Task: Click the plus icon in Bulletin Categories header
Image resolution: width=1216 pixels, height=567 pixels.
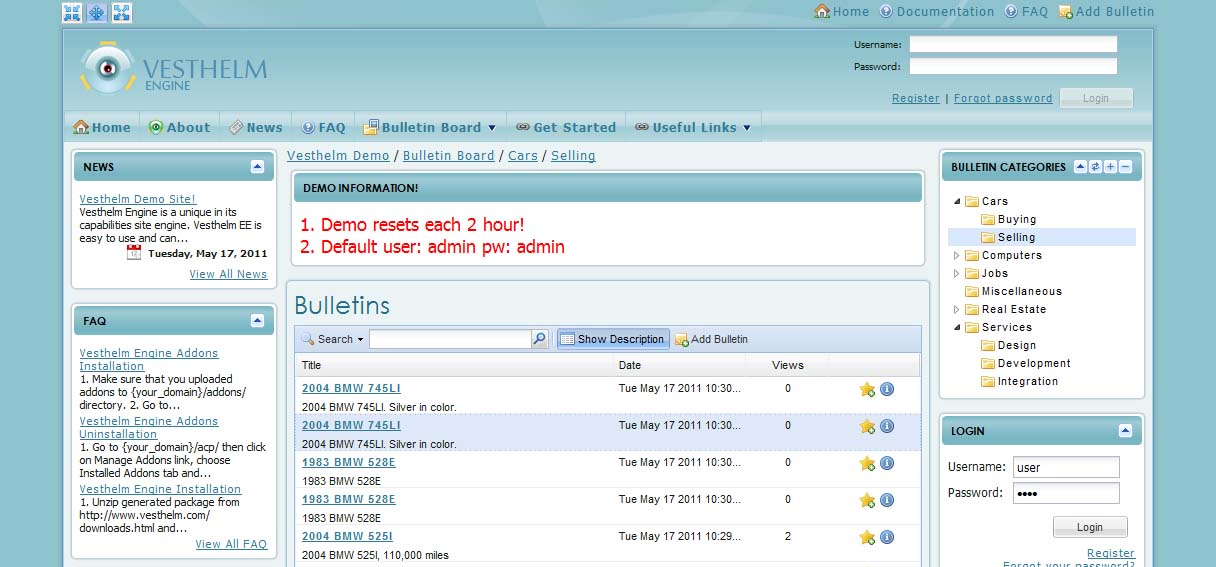Action: pos(1110,167)
